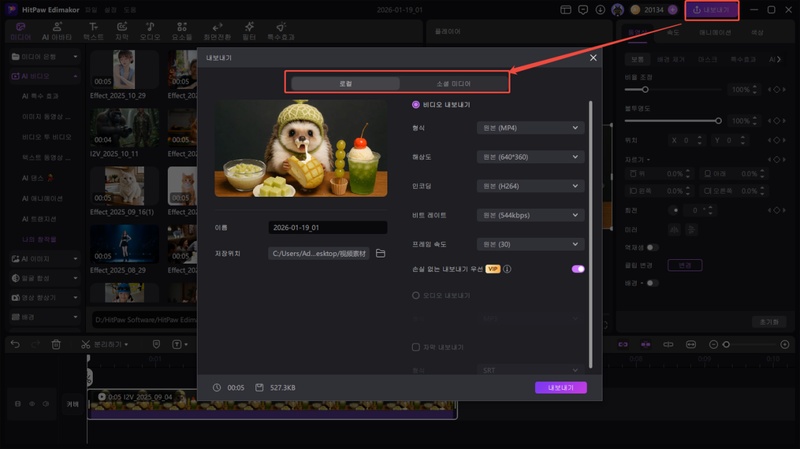Check the subtitle export checkbox

(416, 347)
